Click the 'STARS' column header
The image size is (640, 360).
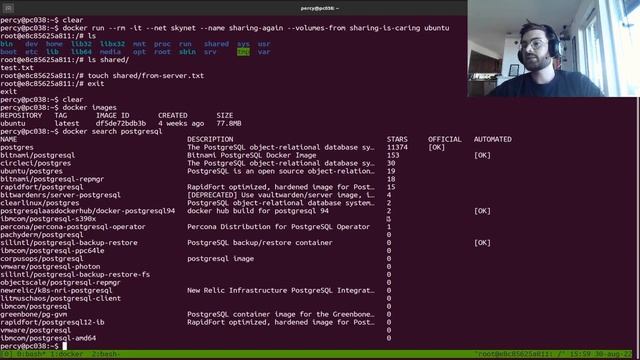coord(397,140)
